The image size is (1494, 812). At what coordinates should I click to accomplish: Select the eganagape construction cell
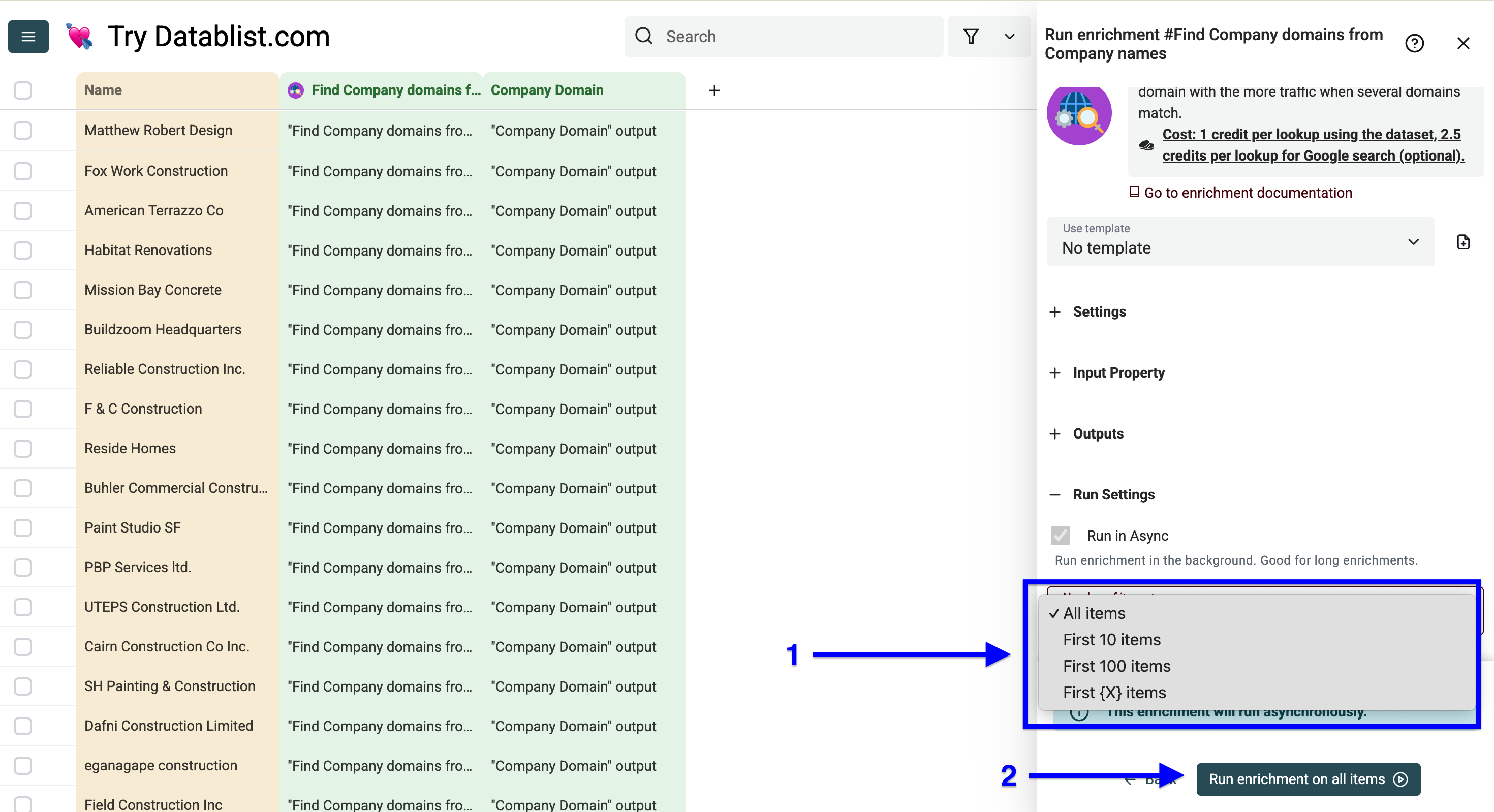pyautogui.click(x=177, y=766)
